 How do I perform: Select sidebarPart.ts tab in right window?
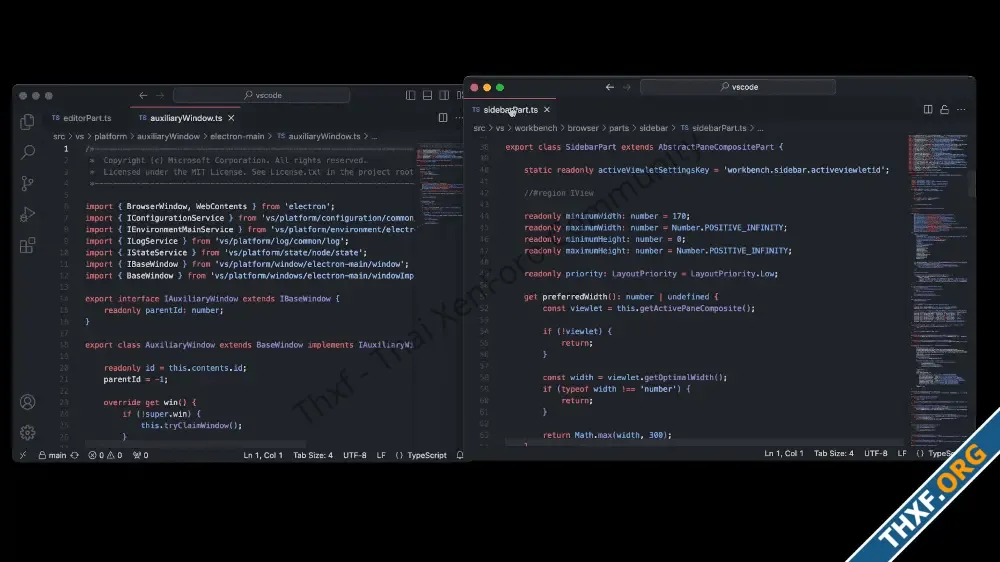(511, 110)
